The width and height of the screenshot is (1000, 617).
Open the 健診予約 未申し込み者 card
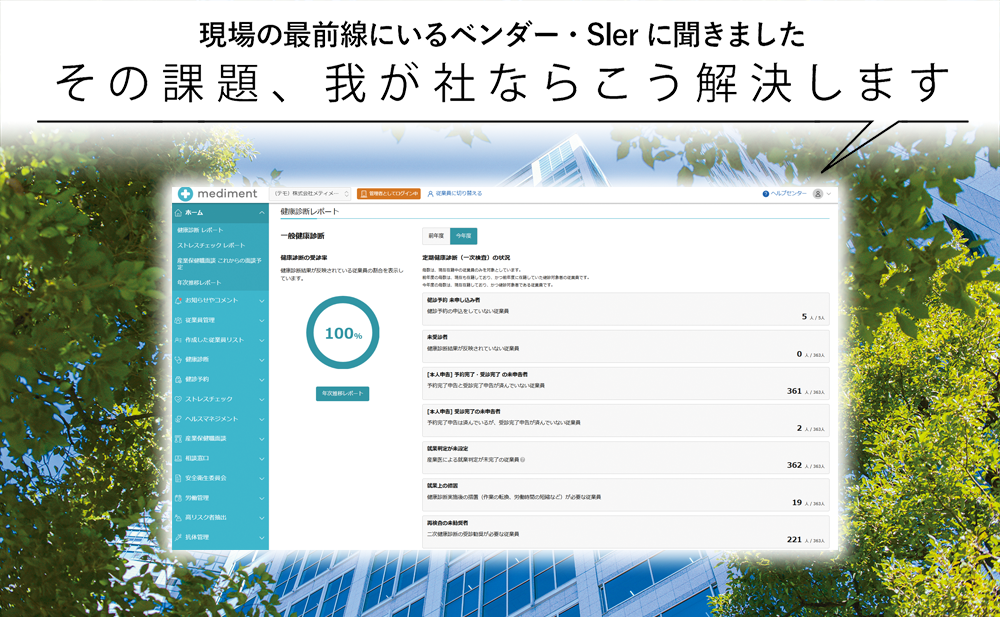coord(626,309)
